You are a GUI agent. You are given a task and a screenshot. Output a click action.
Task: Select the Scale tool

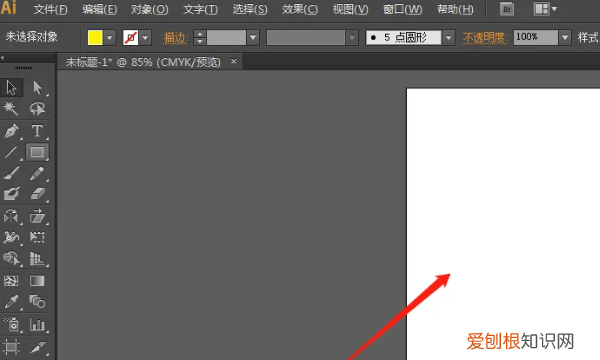point(37,216)
